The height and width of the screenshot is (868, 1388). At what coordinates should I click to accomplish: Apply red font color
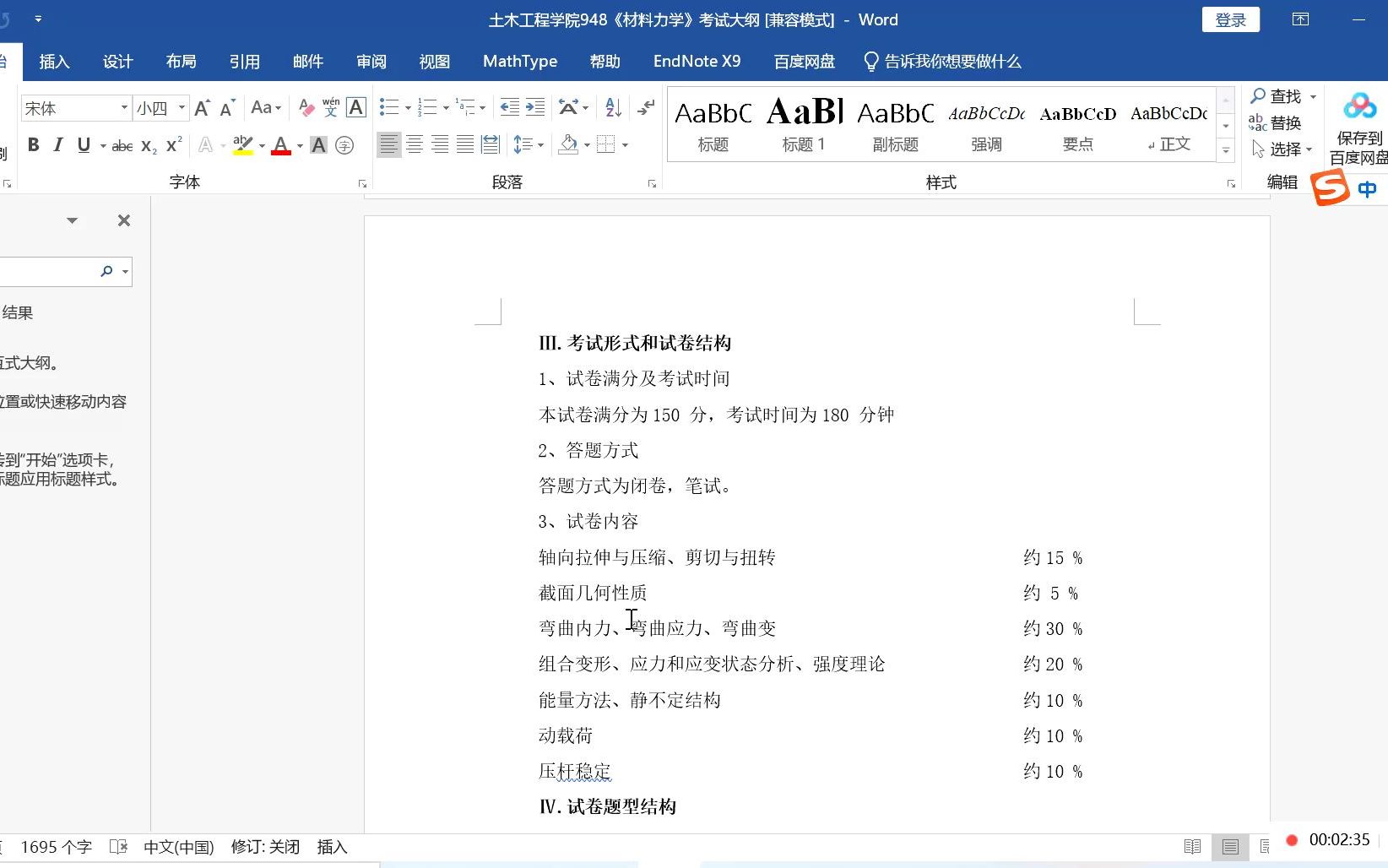coord(281,145)
